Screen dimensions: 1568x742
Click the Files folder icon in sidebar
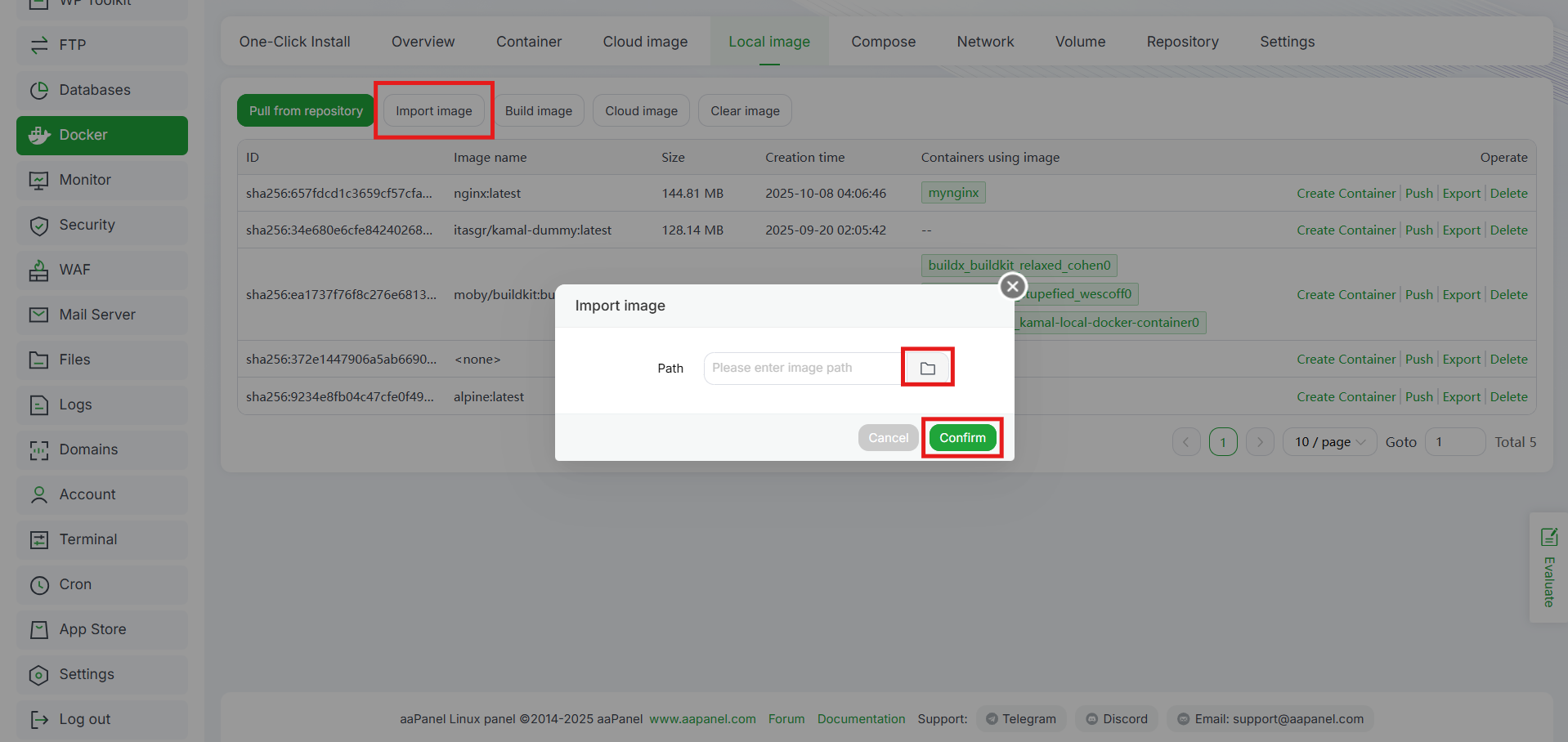tap(39, 360)
